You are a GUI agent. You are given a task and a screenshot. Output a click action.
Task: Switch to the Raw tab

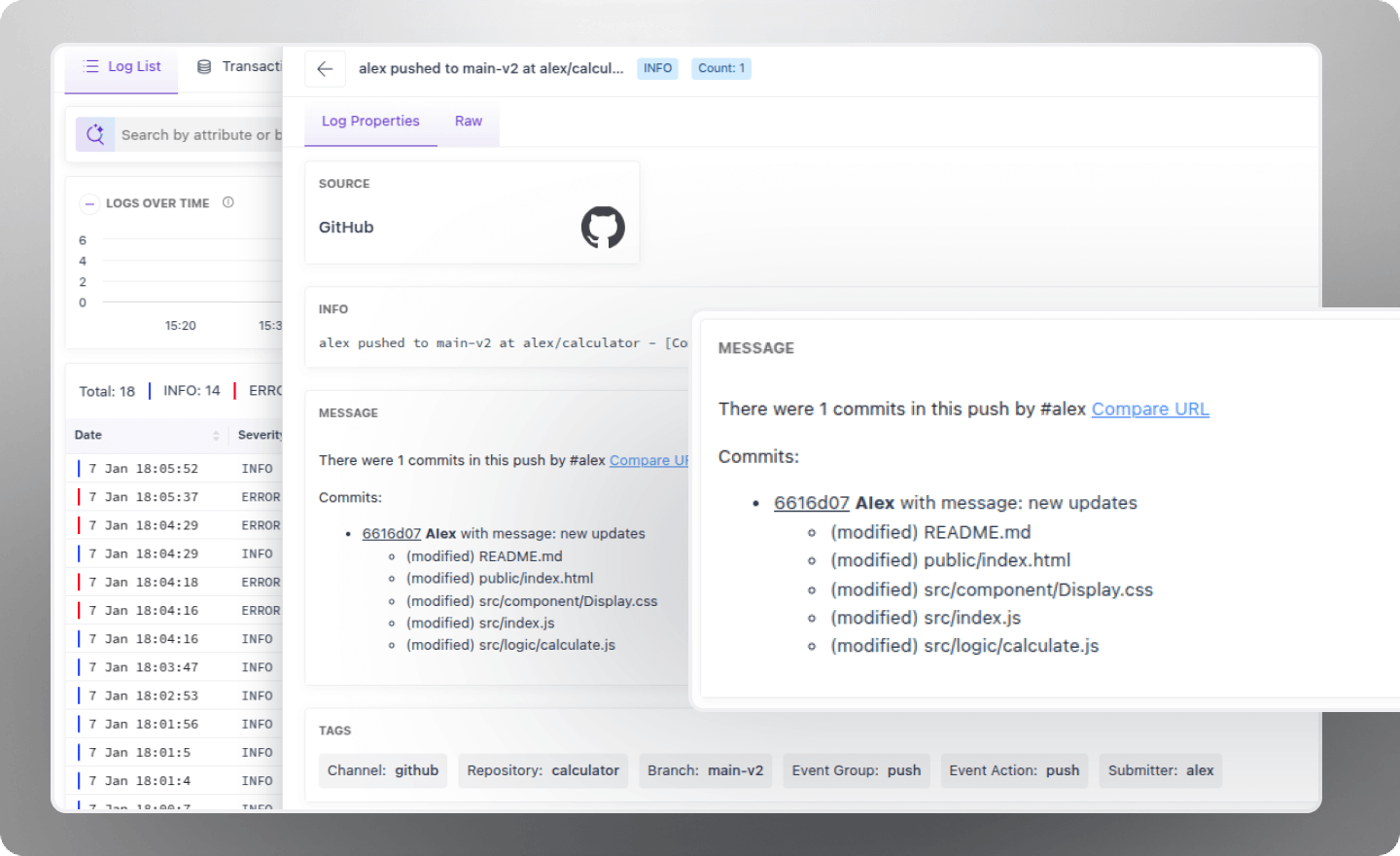coord(469,122)
